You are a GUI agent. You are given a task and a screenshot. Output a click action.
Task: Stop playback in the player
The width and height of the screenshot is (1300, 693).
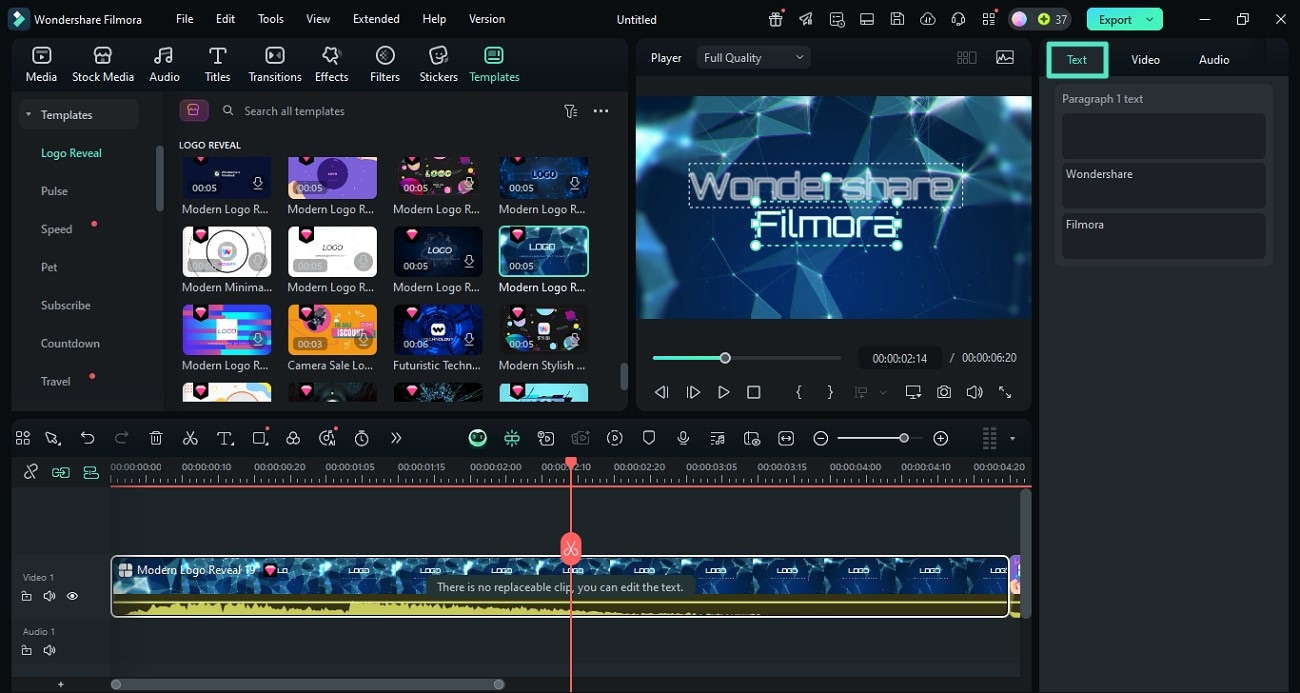(754, 393)
